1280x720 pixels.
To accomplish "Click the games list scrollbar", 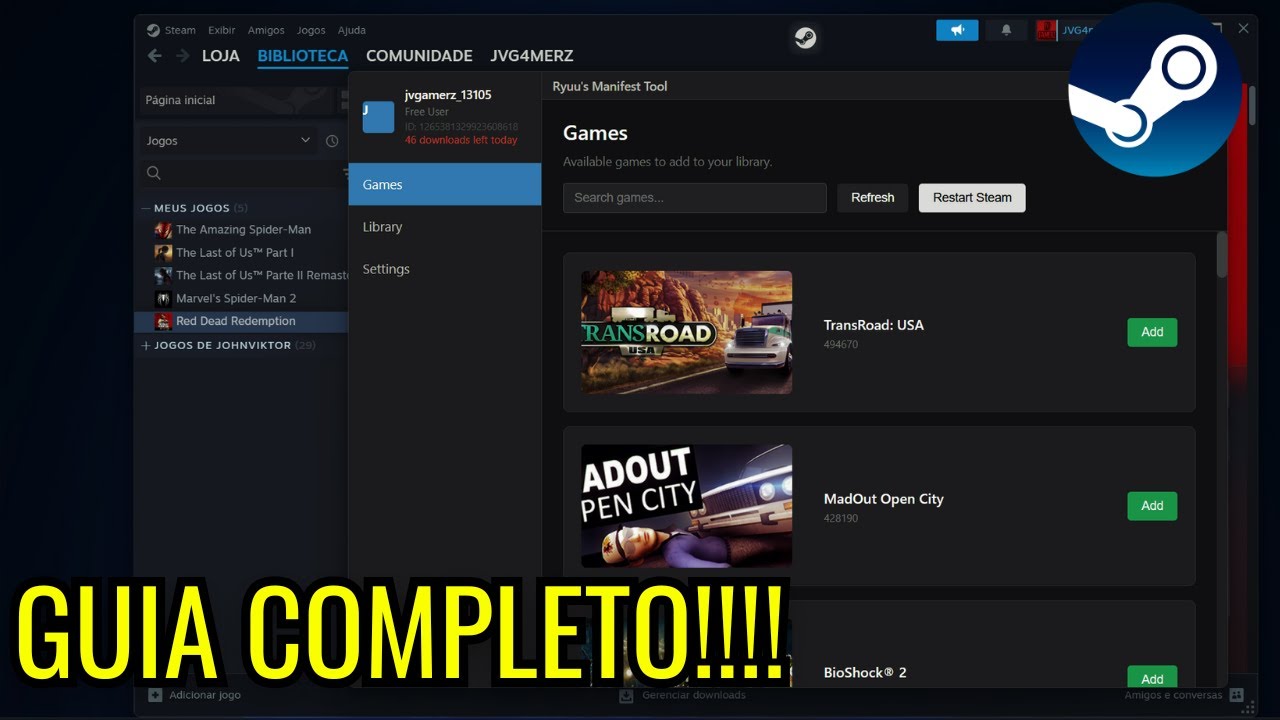I will tap(1221, 255).
